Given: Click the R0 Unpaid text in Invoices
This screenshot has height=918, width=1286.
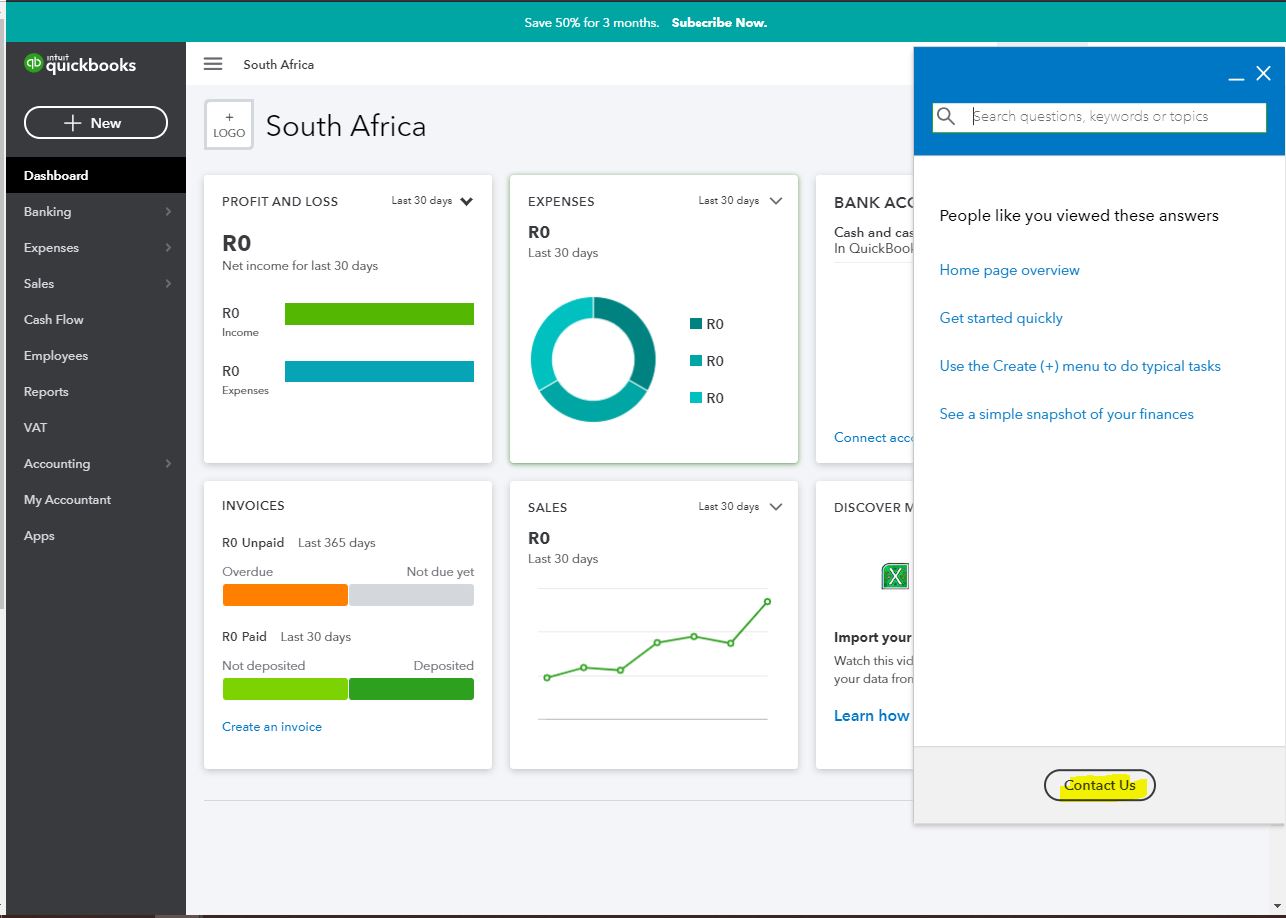Looking at the screenshot, I should [x=254, y=542].
